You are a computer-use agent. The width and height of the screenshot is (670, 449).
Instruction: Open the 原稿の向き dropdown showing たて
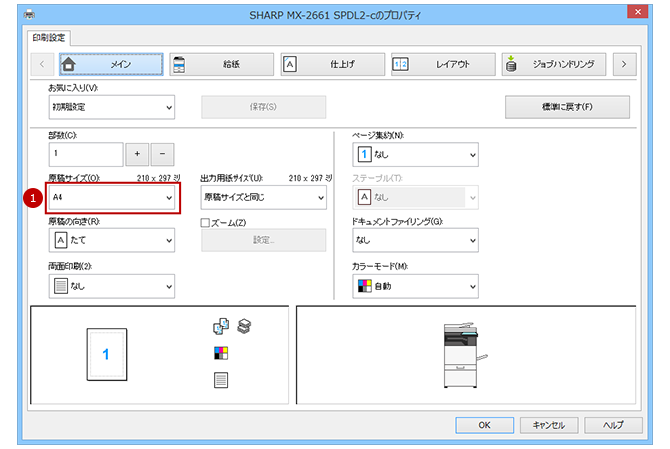[112, 241]
